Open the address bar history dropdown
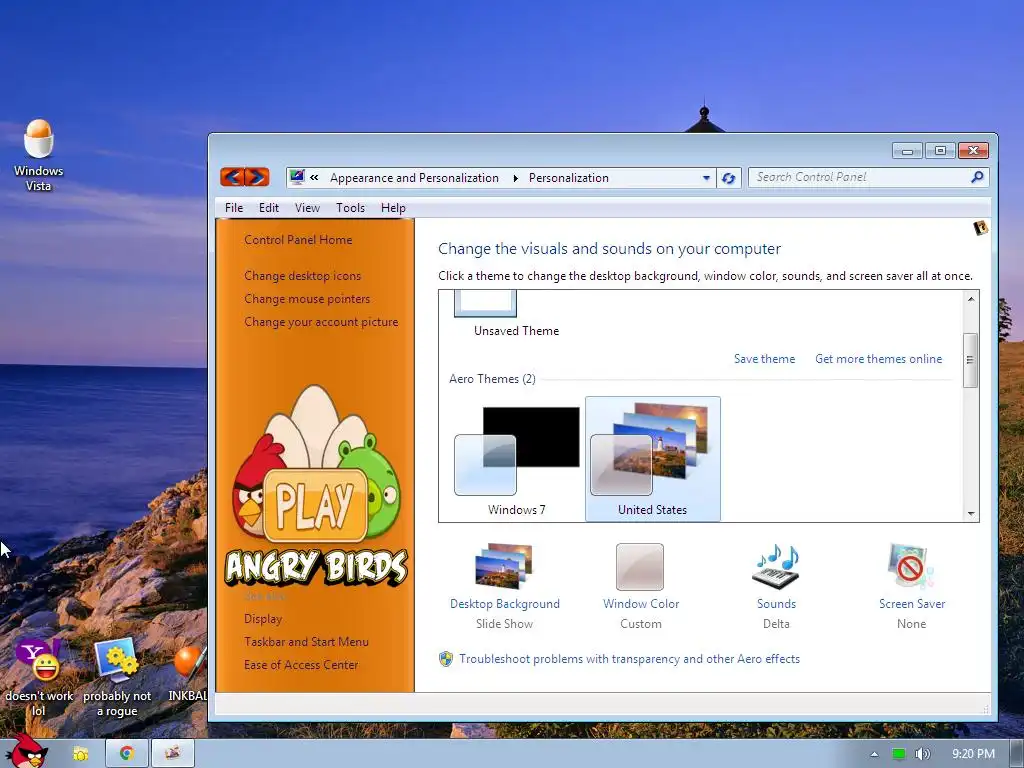Screen dimensions: 1024x768 tap(706, 178)
